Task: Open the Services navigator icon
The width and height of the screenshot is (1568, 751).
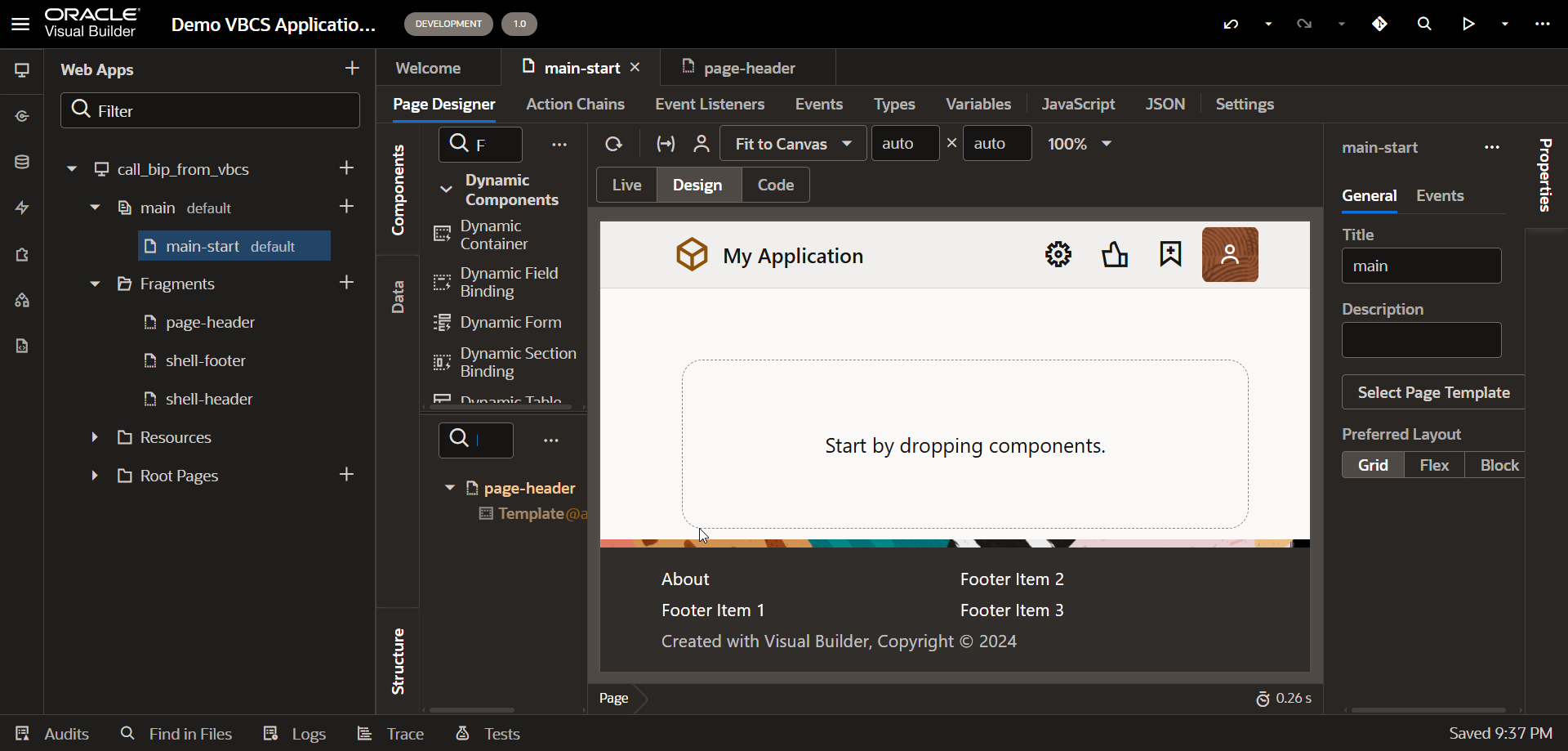Action: pos(22,116)
